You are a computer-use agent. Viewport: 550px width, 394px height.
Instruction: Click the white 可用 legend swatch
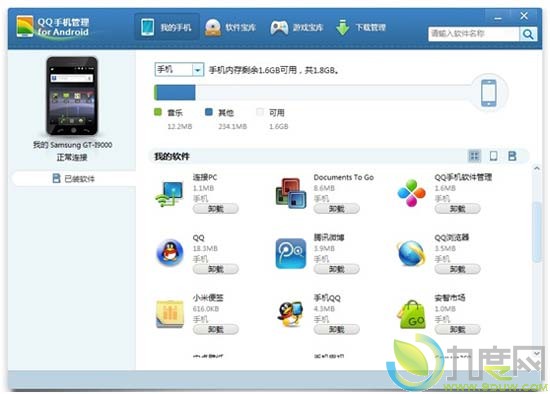pyautogui.click(x=260, y=112)
